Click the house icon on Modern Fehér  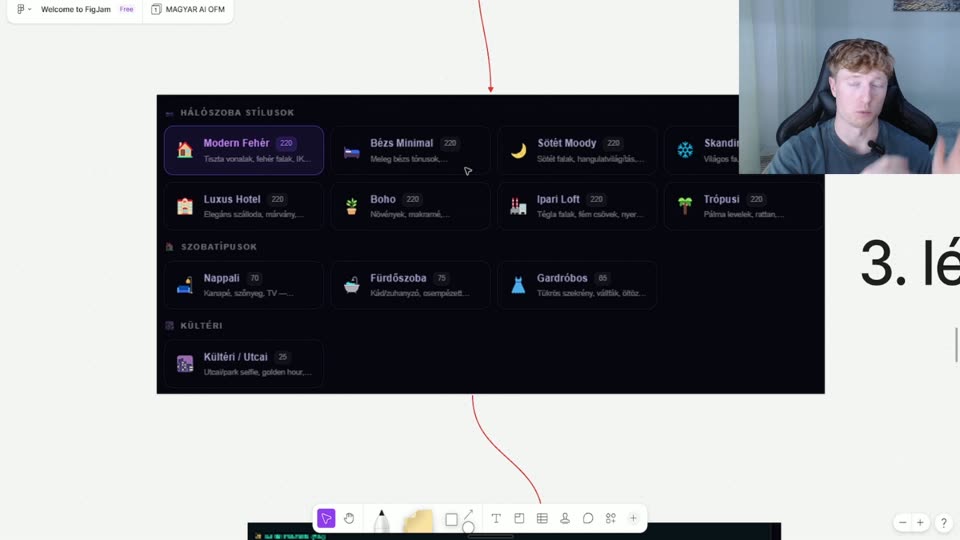(185, 150)
